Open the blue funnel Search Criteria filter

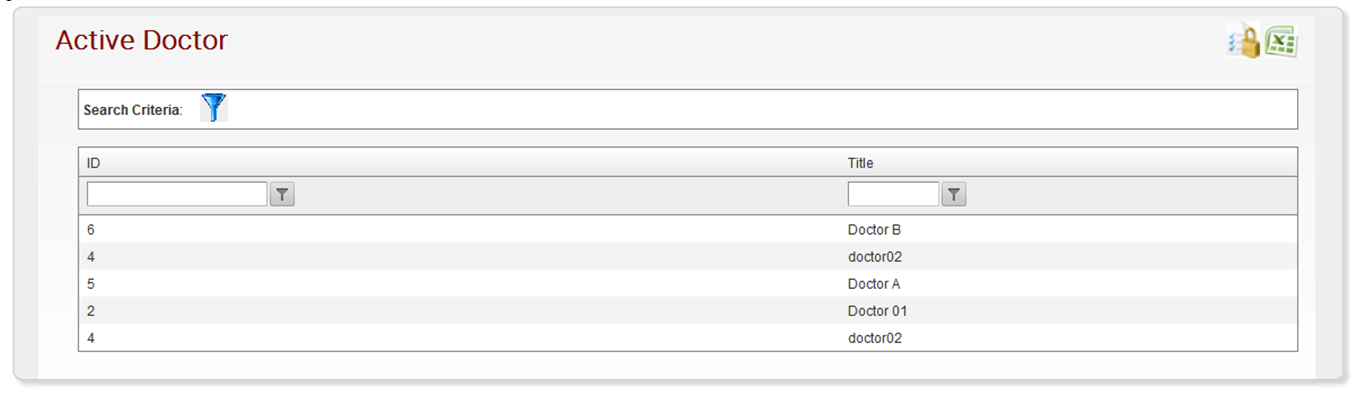(214, 107)
